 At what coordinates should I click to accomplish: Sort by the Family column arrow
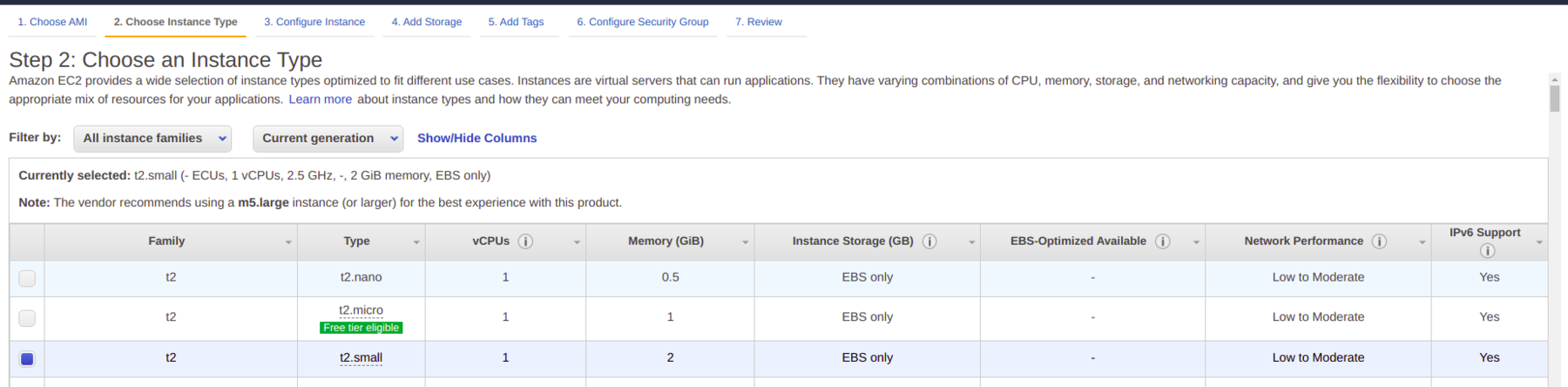coord(288,242)
